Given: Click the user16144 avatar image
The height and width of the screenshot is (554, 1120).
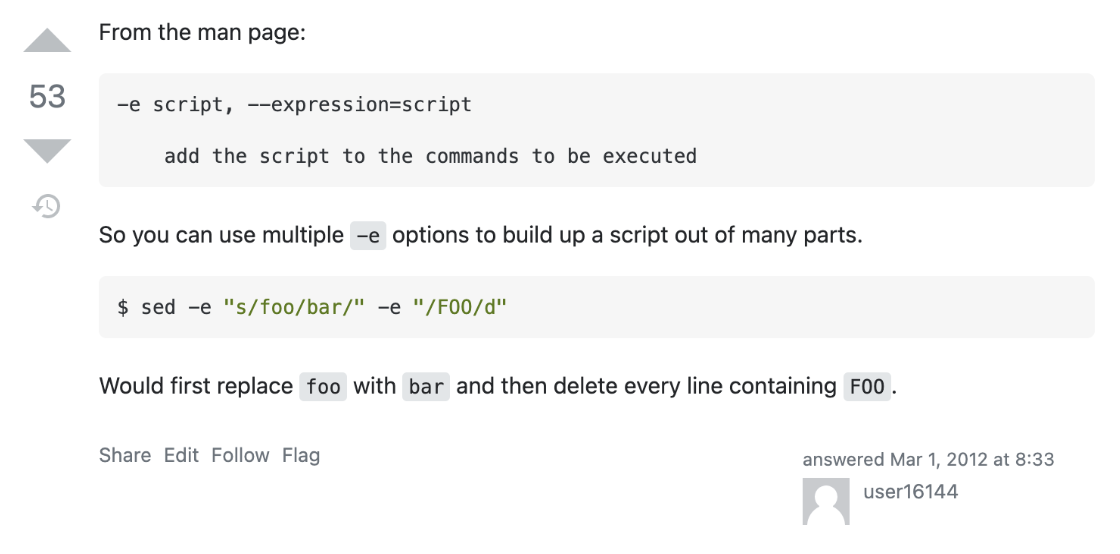Looking at the screenshot, I should point(826,501).
